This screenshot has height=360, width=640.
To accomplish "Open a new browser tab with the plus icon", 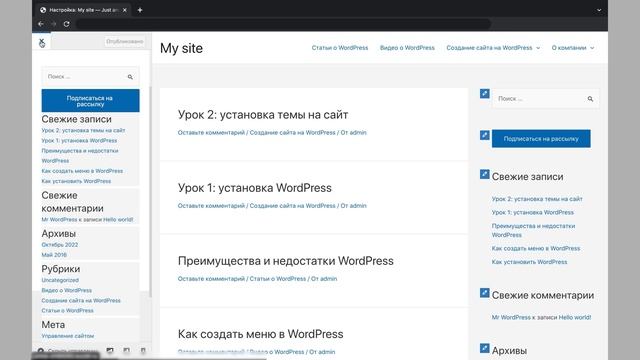I will [x=140, y=10].
